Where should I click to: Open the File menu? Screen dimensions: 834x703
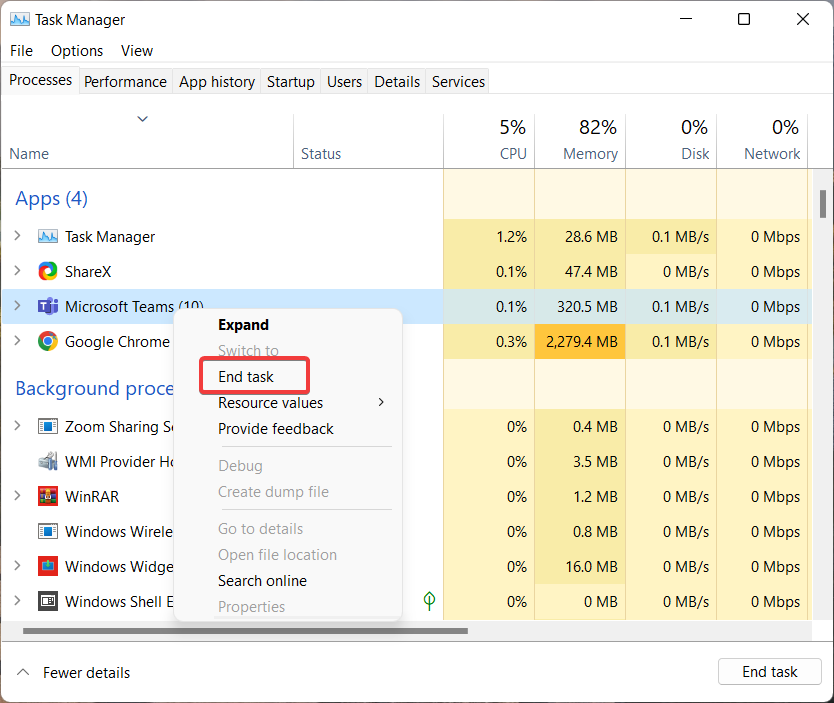point(21,51)
